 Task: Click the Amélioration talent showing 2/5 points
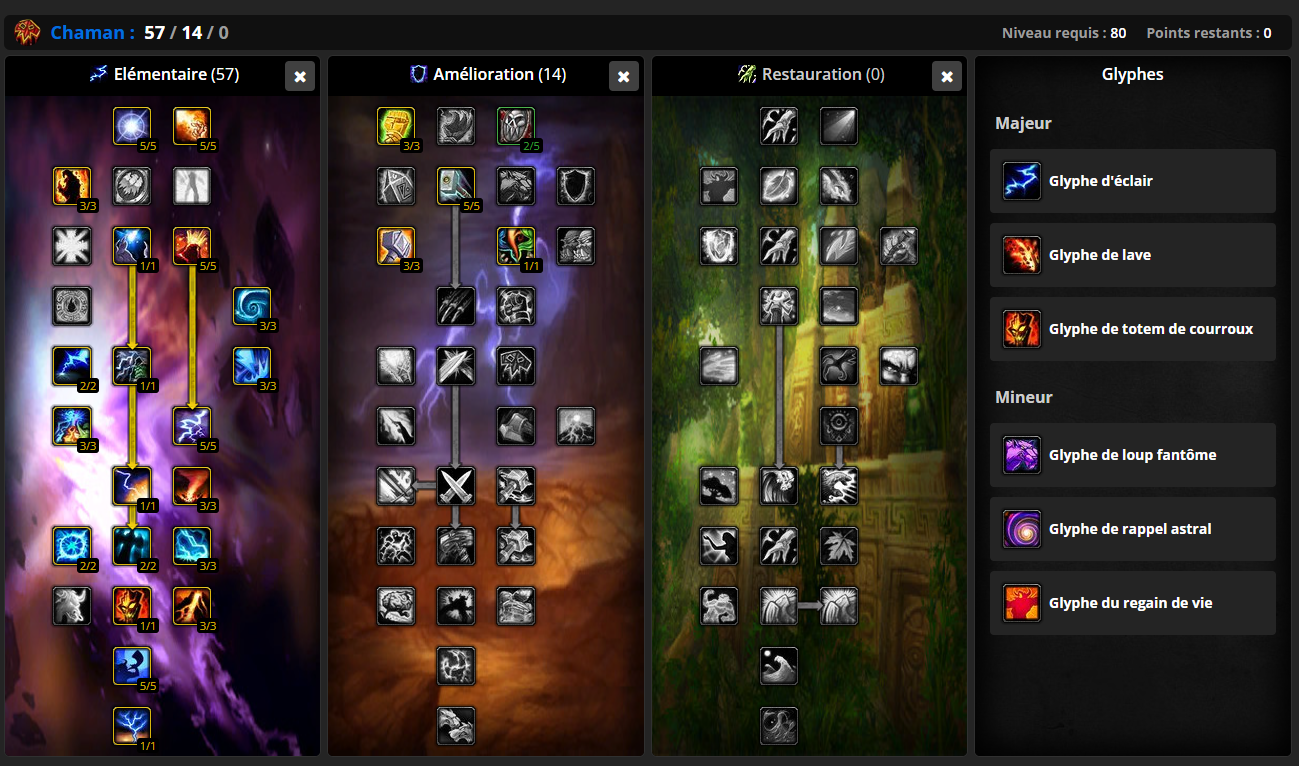click(516, 126)
